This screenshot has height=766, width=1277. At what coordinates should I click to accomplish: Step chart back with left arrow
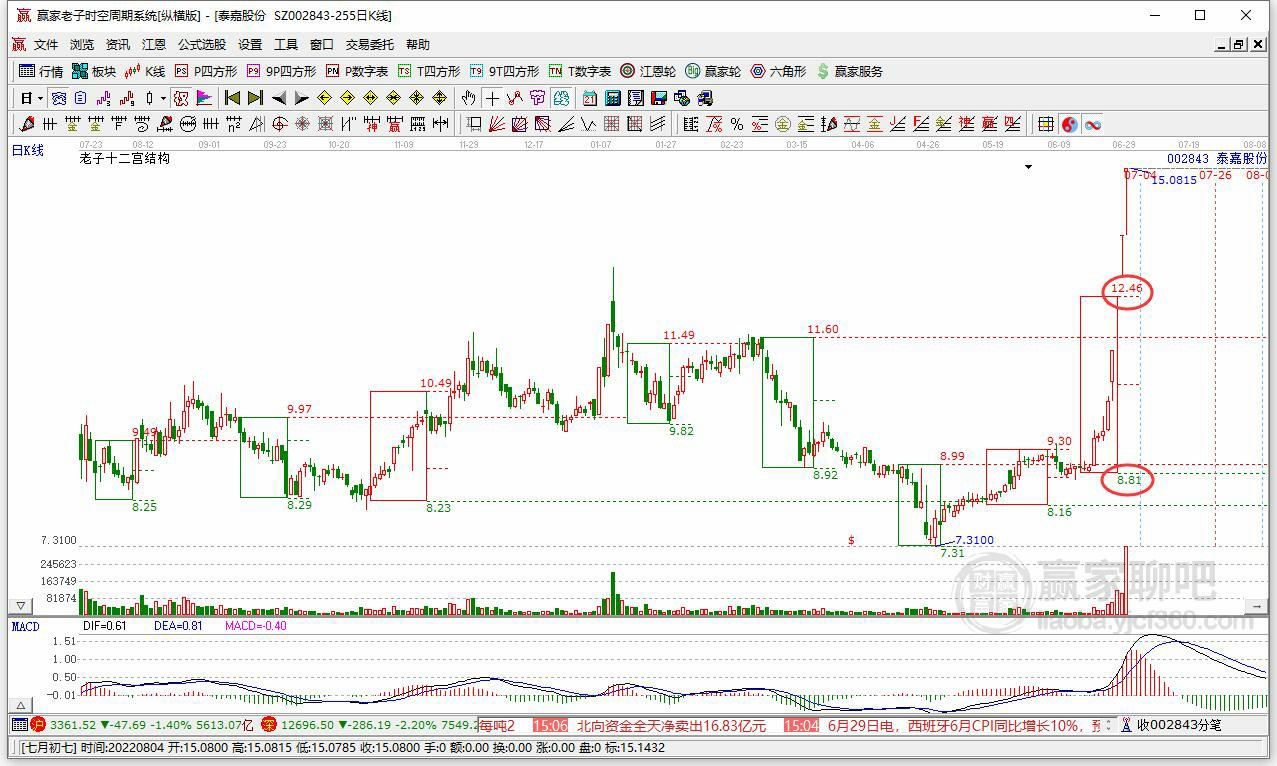[x=279, y=98]
